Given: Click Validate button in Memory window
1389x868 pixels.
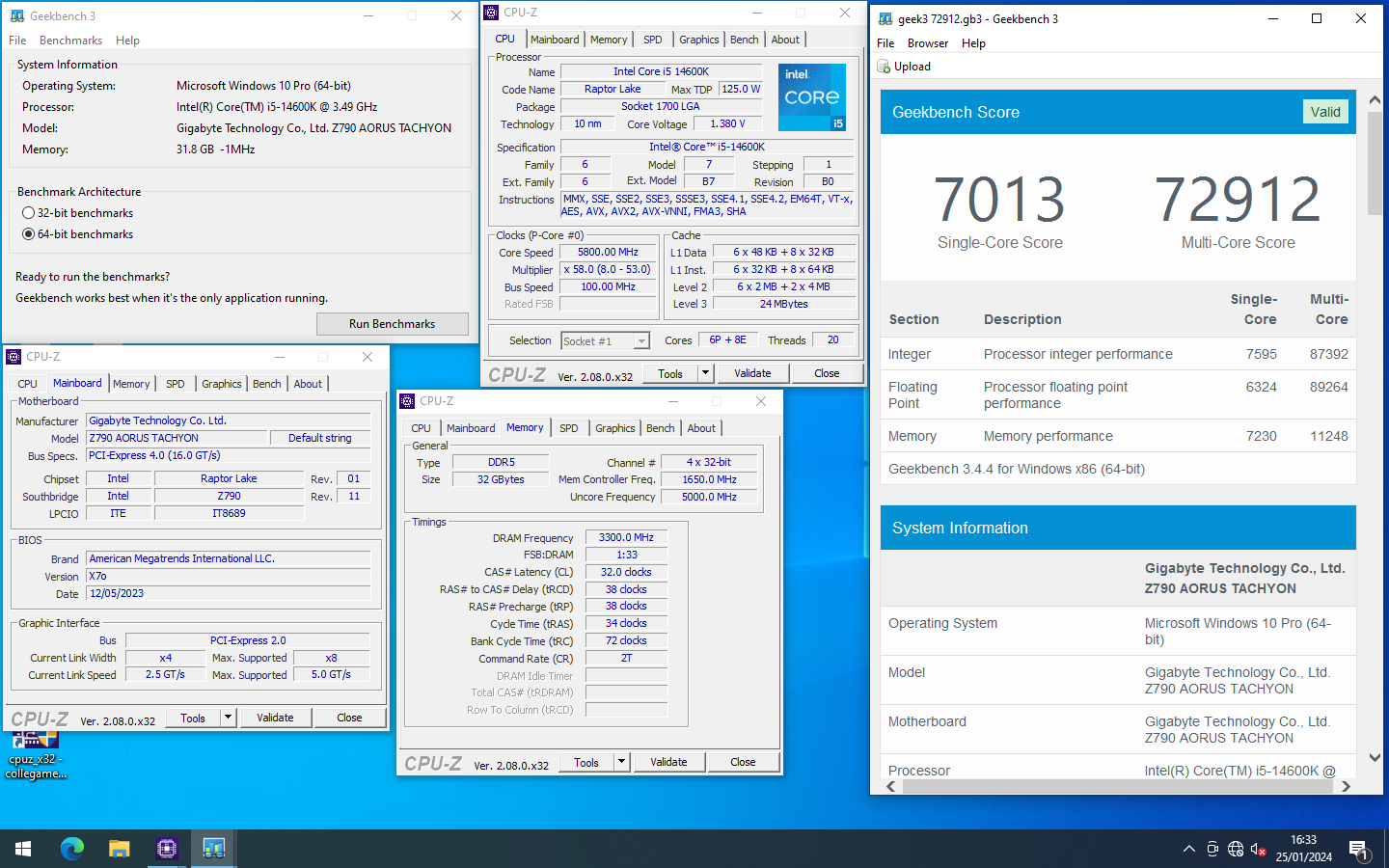Looking at the screenshot, I should [668, 762].
